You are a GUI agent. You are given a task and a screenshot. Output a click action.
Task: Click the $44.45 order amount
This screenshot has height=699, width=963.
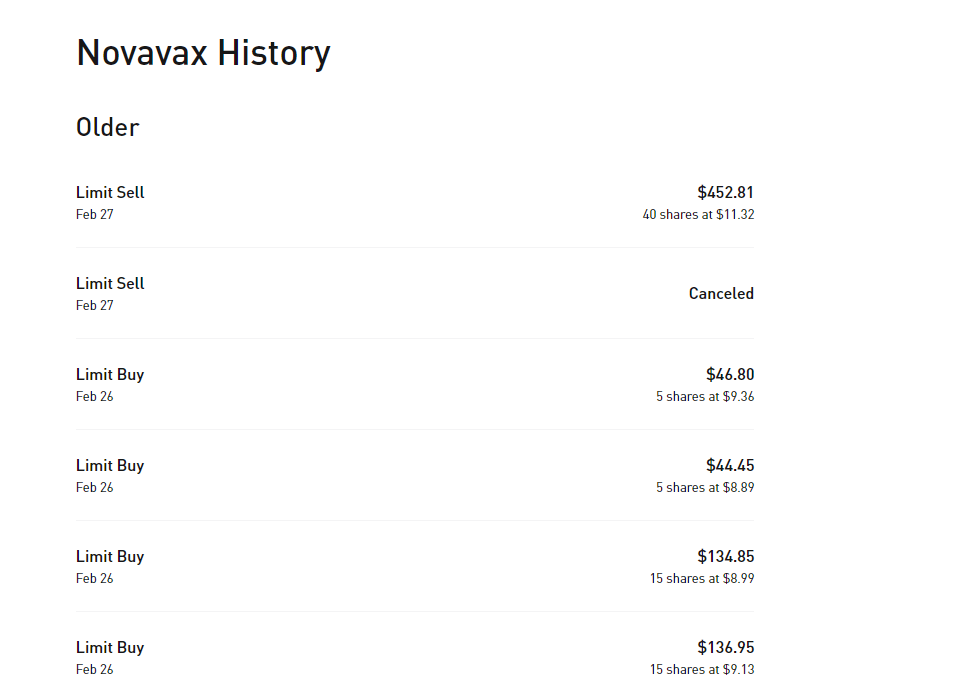coord(730,465)
